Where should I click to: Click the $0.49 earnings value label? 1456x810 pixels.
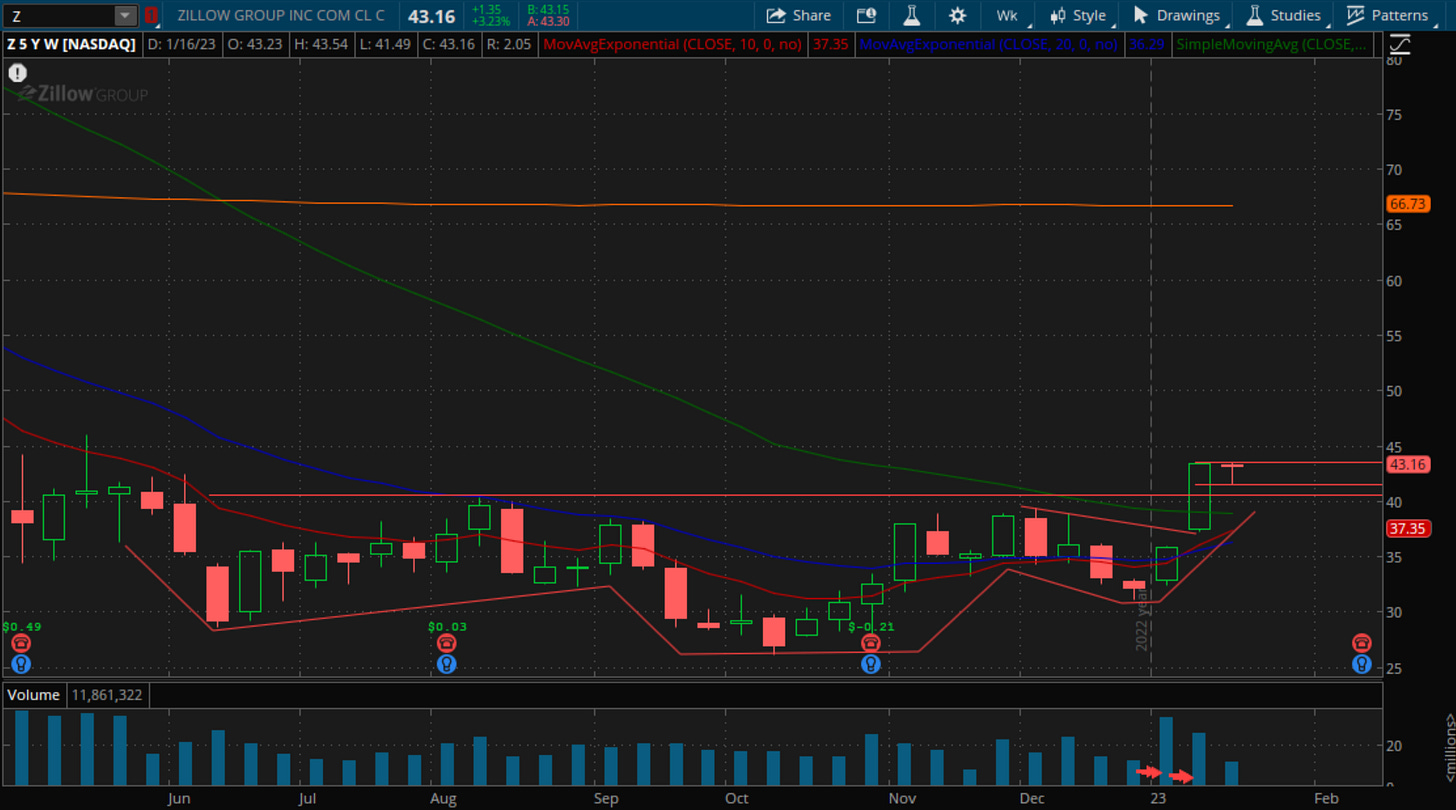(21, 627)
